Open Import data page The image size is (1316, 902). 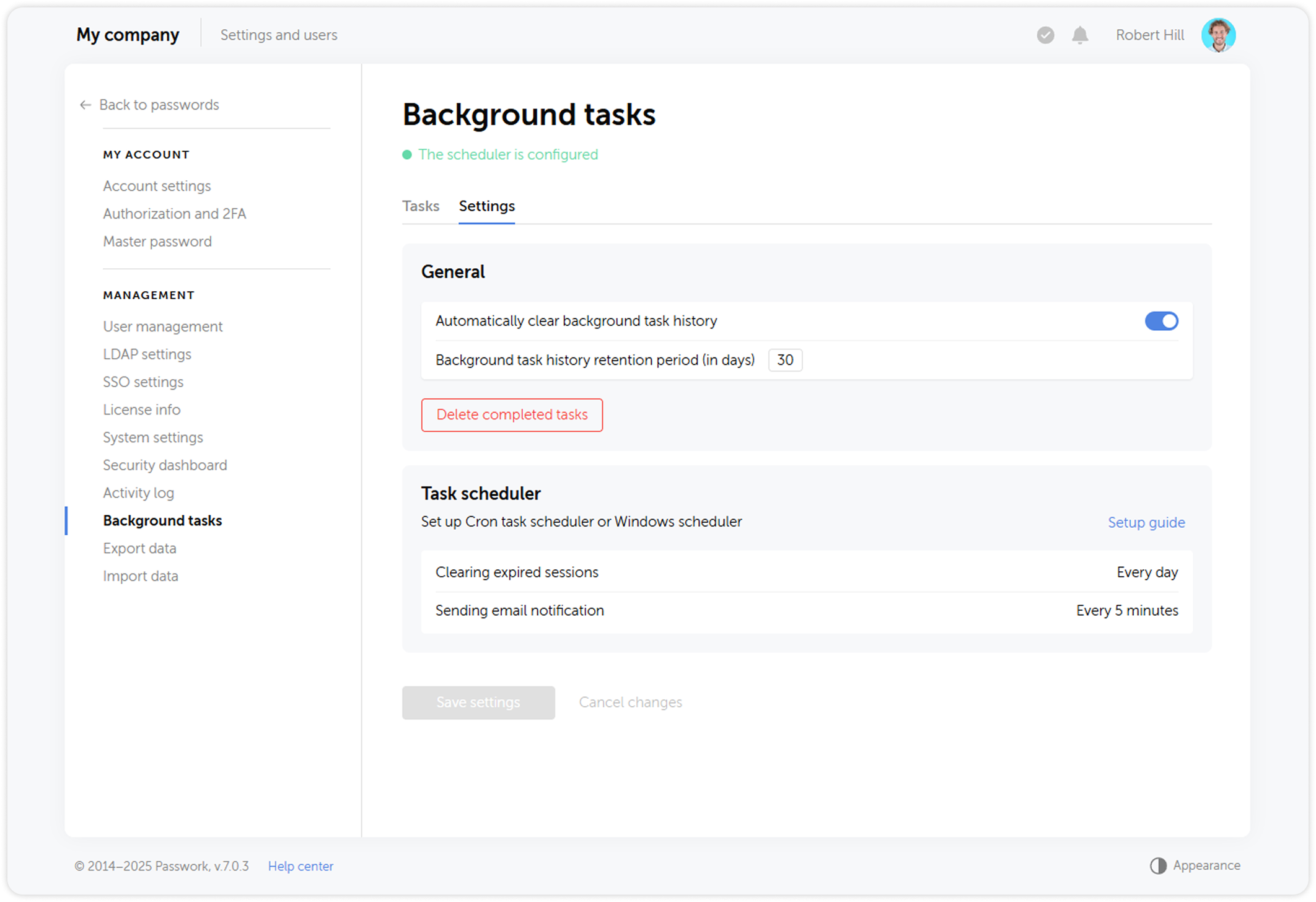pos(141,576)
